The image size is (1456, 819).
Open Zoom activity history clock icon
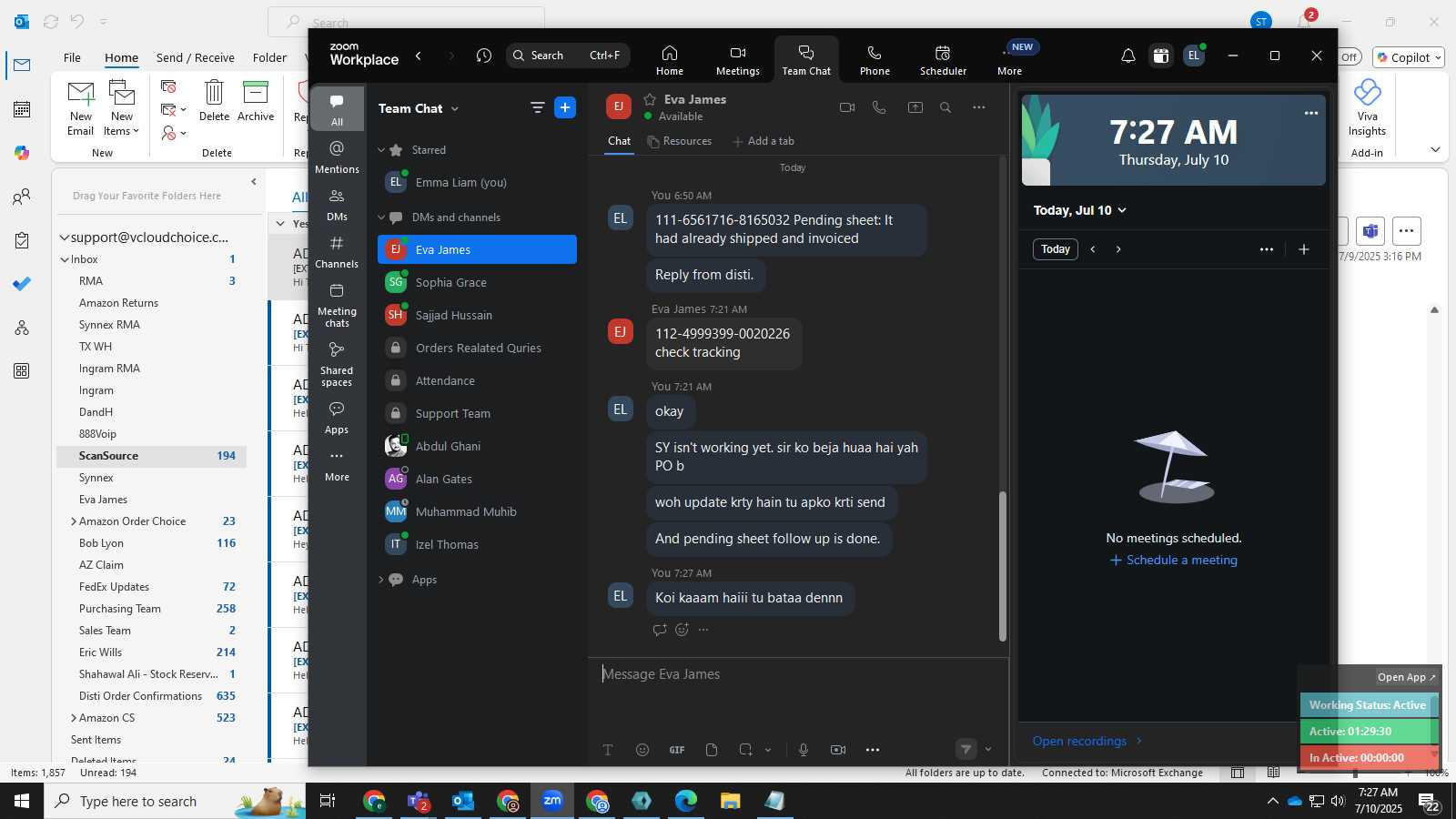(x=484, y=56)
